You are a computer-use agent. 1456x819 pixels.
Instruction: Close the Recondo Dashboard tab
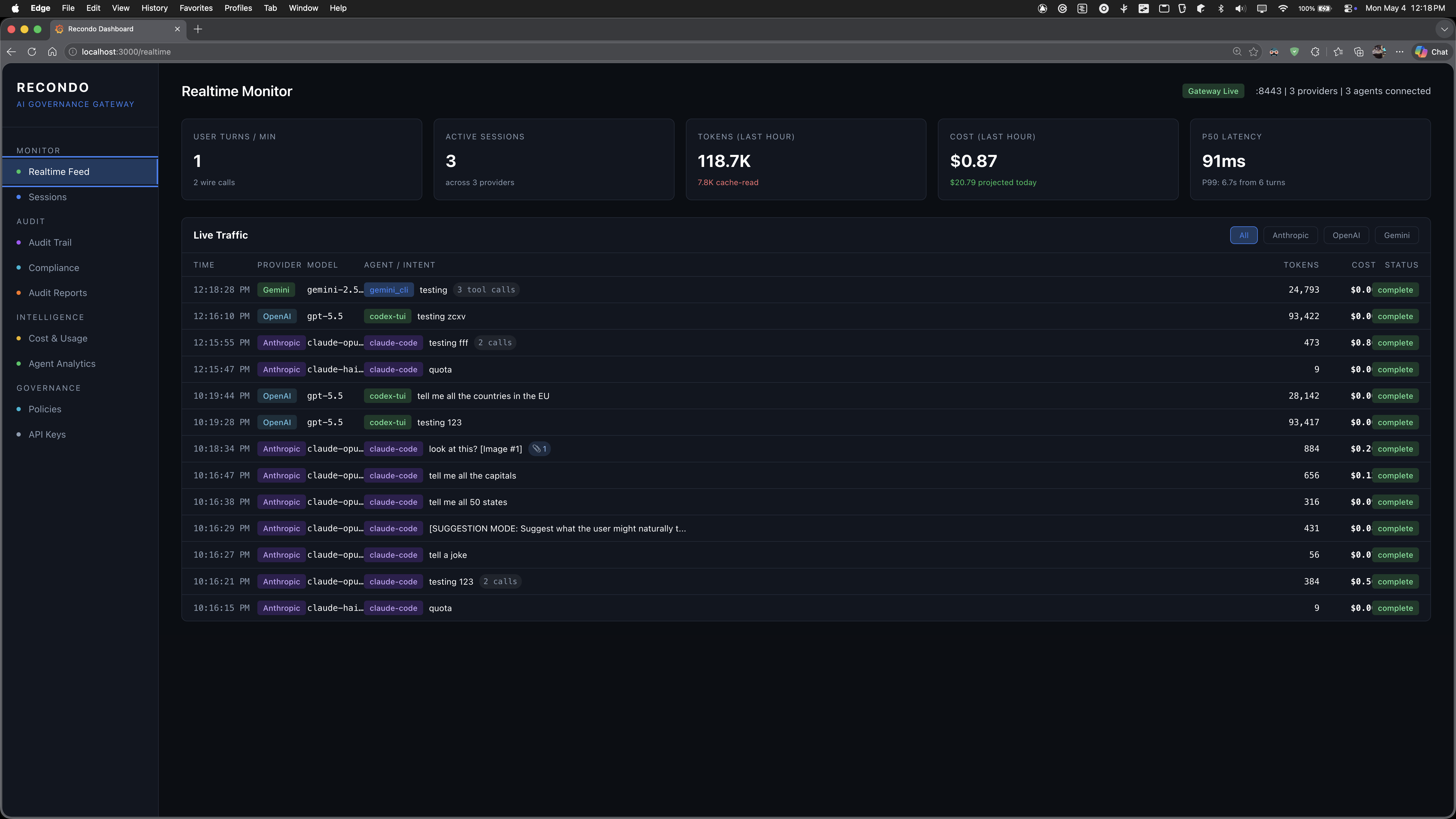click(x=177, y=29)
